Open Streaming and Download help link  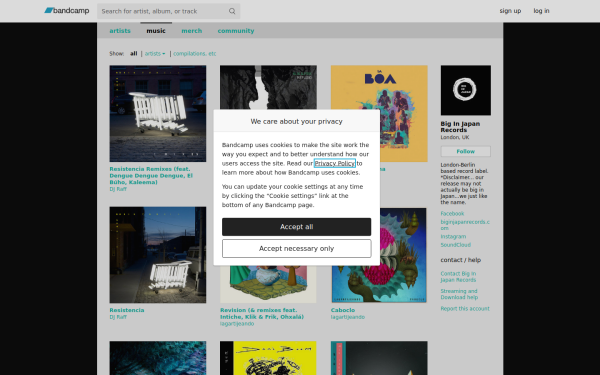pyautogui.click(x=459, y=294)
